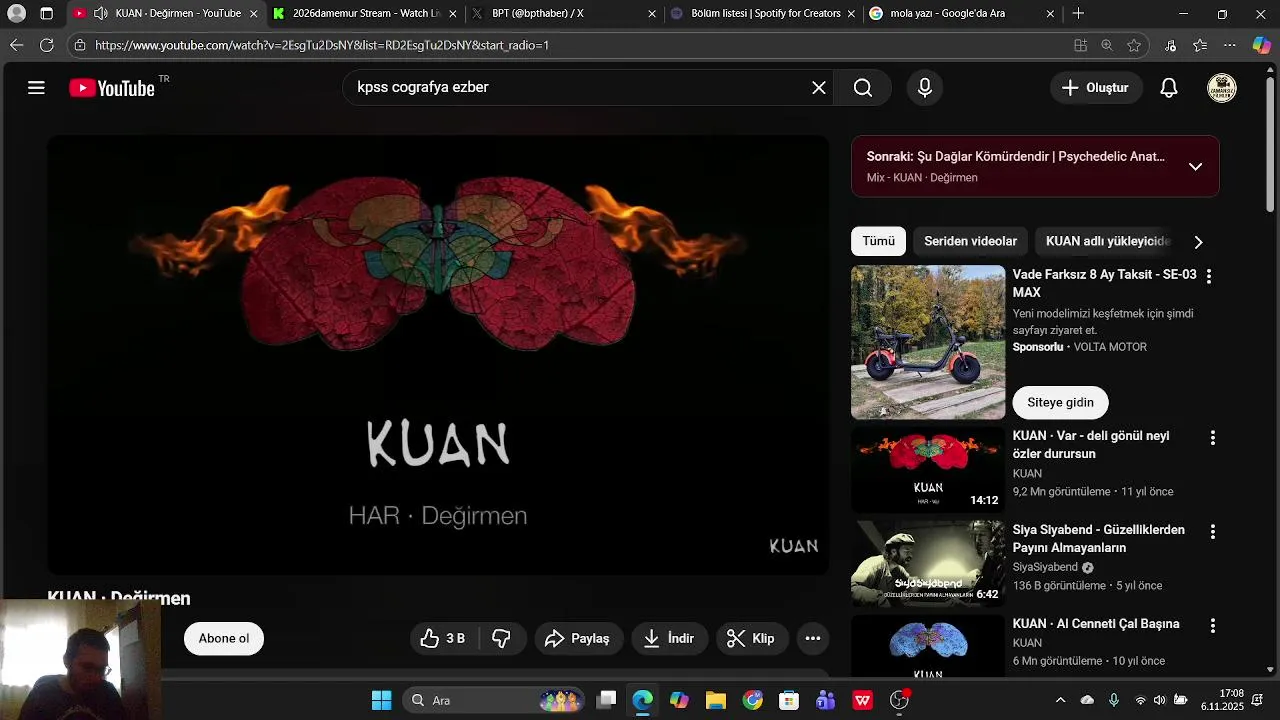Open the scooter ad thumbnail
The height and width of the screenshot is (720, 1280).
pyautogui.click(x=928, y=342)
